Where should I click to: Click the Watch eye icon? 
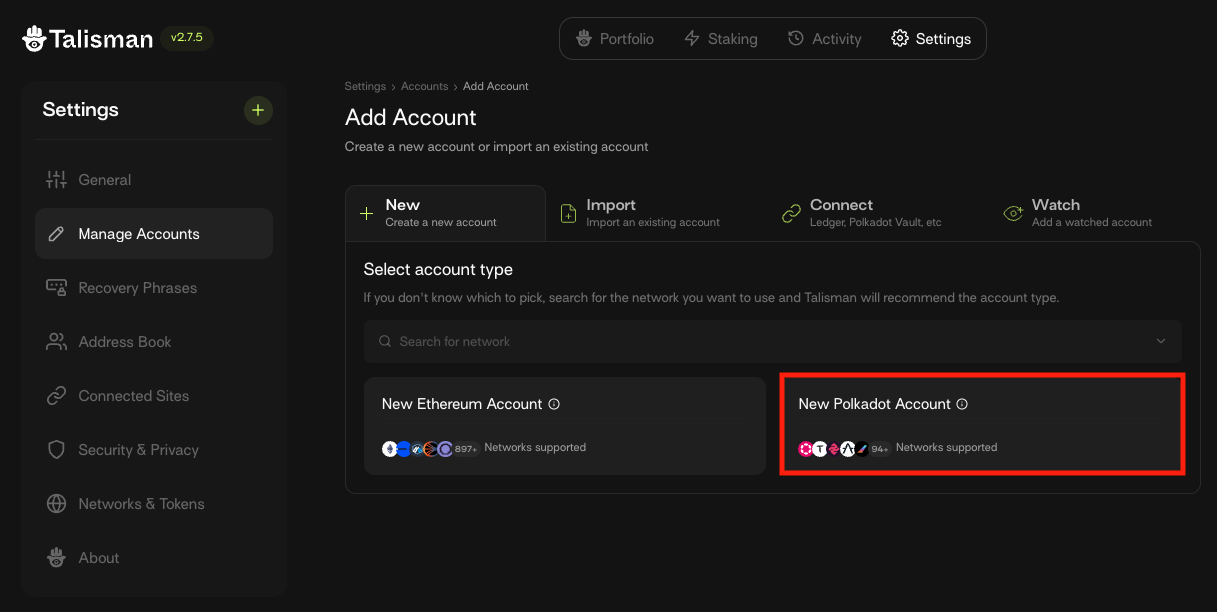tap(1013, 213)
